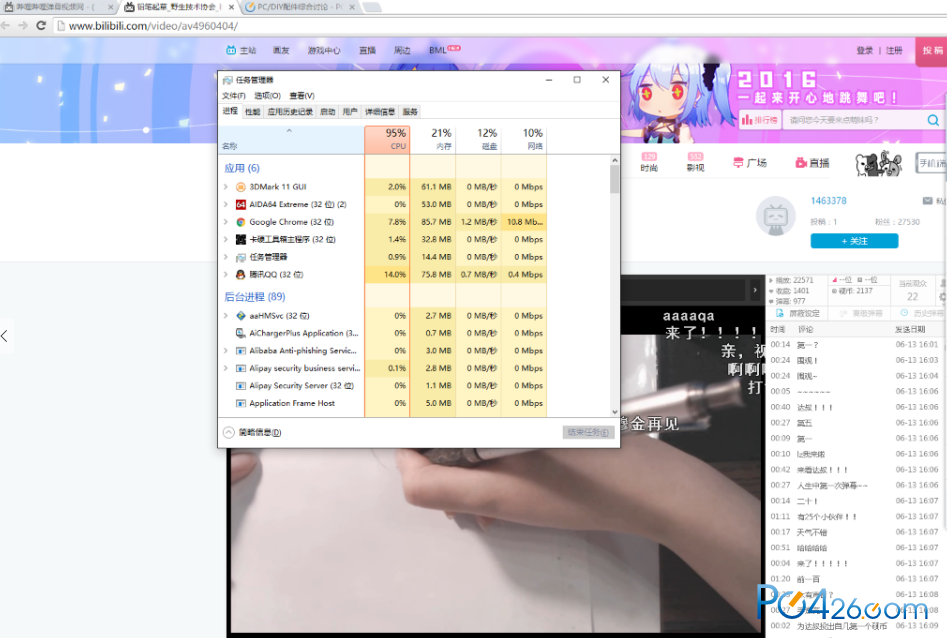The height and width of the screenshot is (638, 947).
Task: Reload the bilibili page in Chrome
Action: pyautogui.click(x=41, y=25)
